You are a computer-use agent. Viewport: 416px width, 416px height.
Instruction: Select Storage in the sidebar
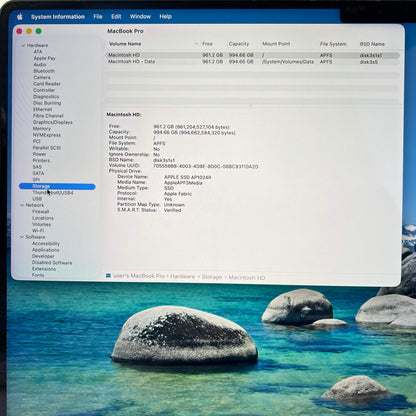tap(57, 186)
